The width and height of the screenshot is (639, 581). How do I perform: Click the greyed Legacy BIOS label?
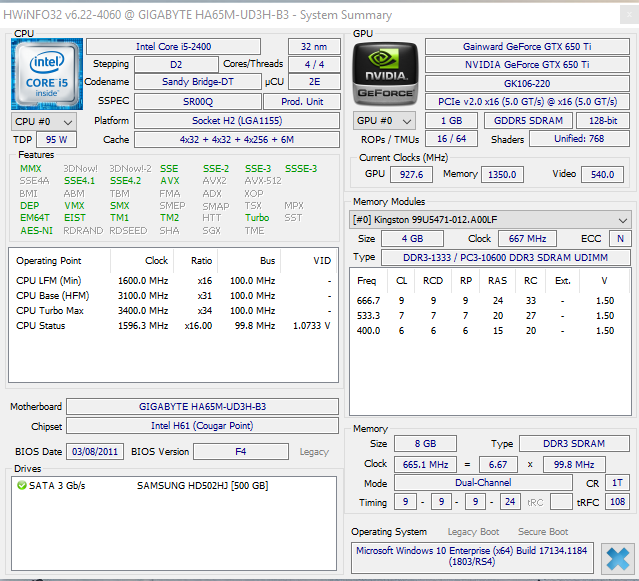coord(314,452)
